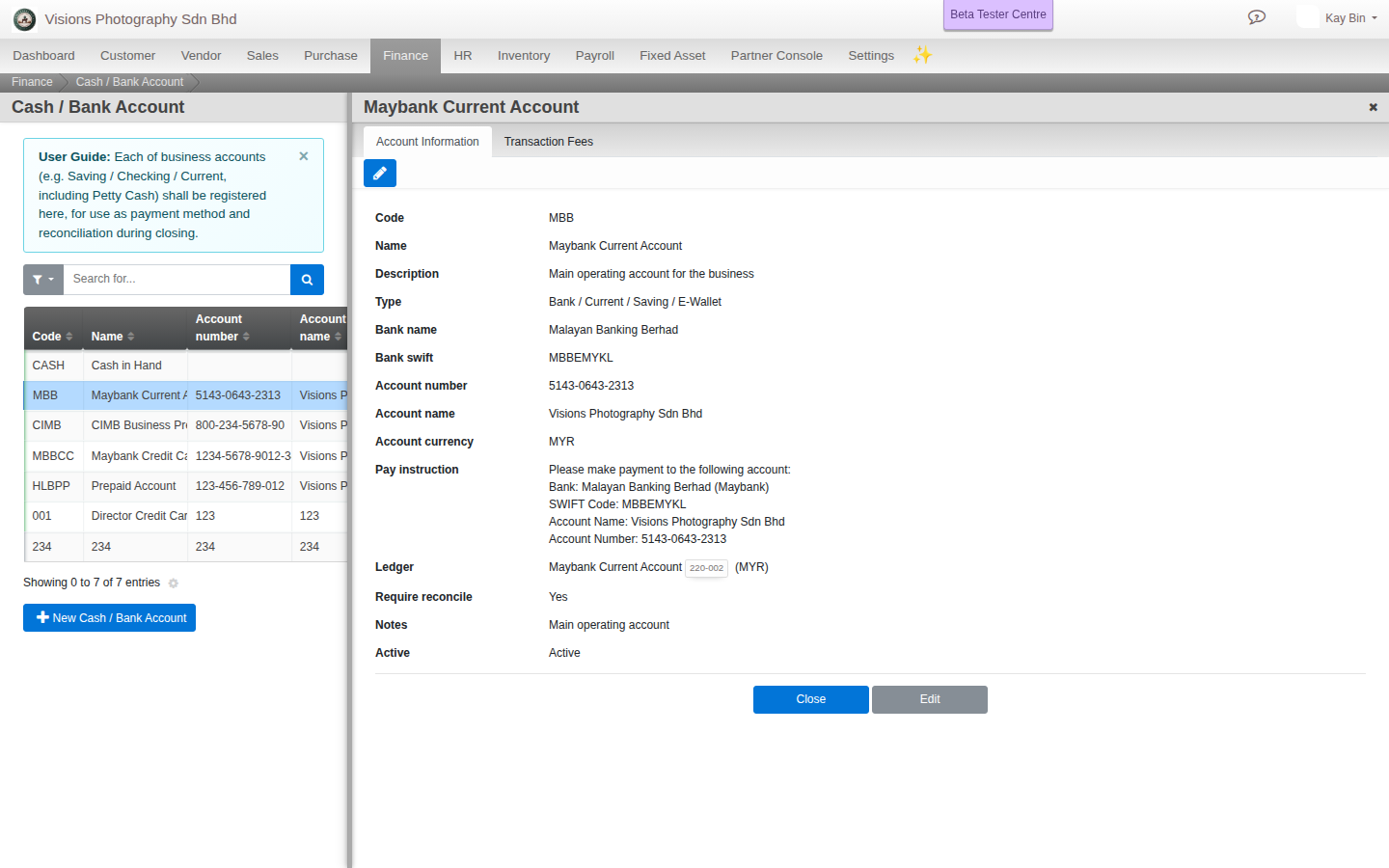The image size is (1389, 868).
Task: Open the Fixed Asset menu
Action: click(x=672, y=56)
